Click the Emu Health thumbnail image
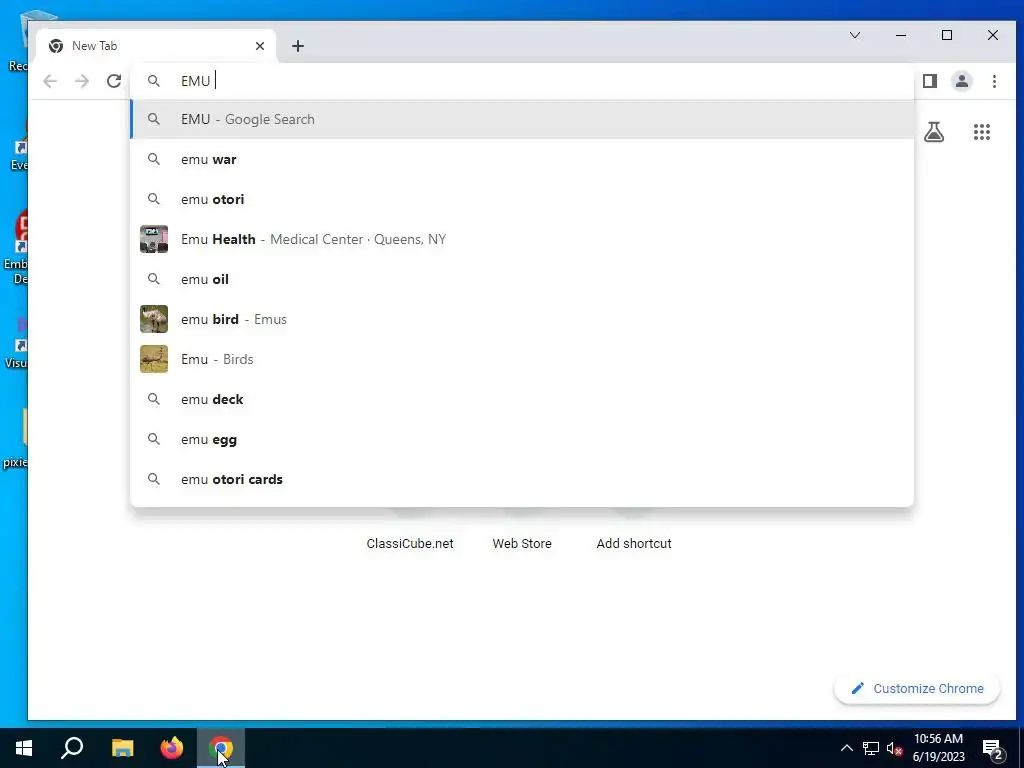Screen dimensions: 1024x768 pos(154,239)
